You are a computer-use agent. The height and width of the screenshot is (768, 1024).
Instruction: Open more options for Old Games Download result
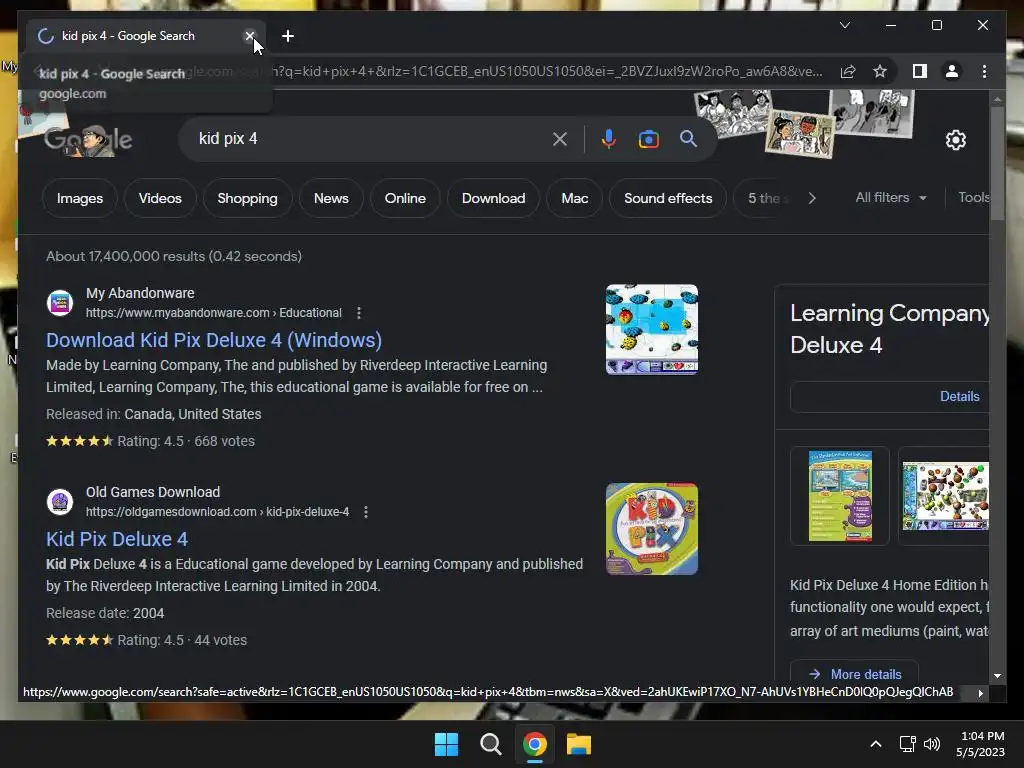pos(366,511)
